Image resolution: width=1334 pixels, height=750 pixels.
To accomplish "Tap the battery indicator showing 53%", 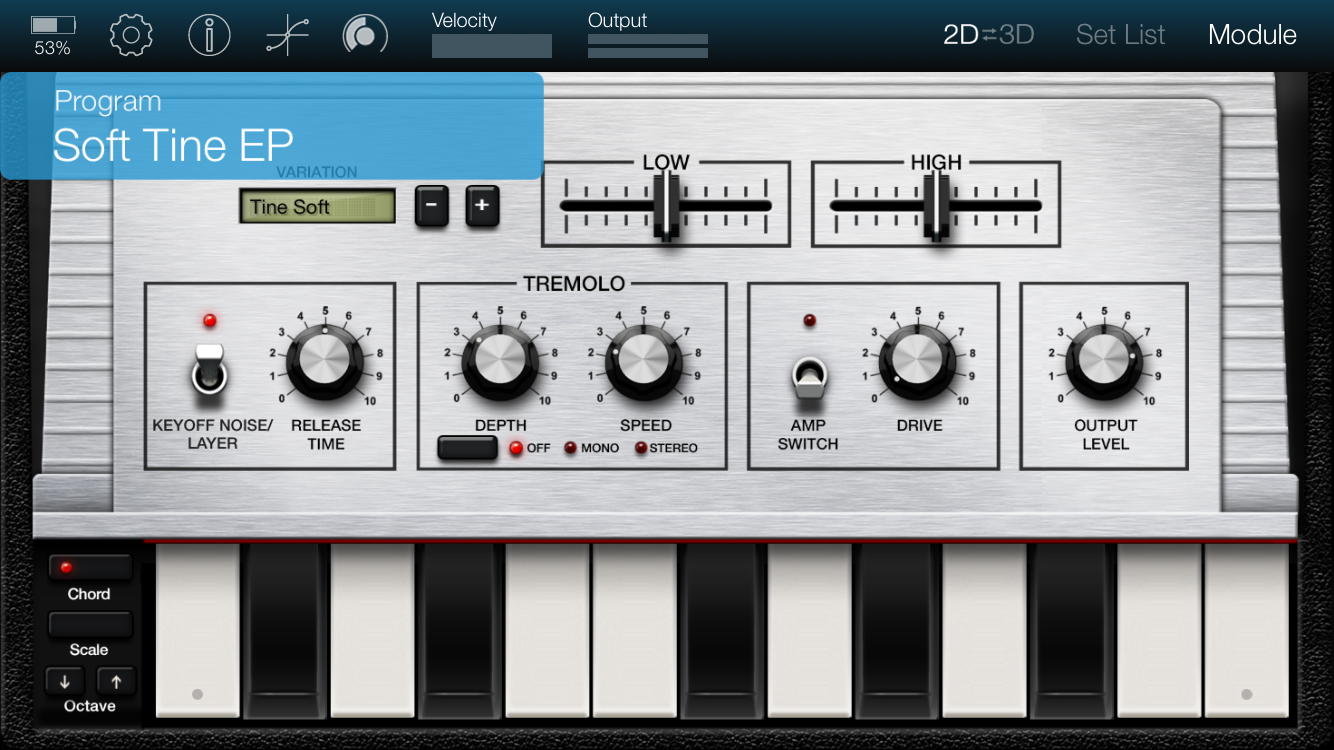I will (52, 35).
